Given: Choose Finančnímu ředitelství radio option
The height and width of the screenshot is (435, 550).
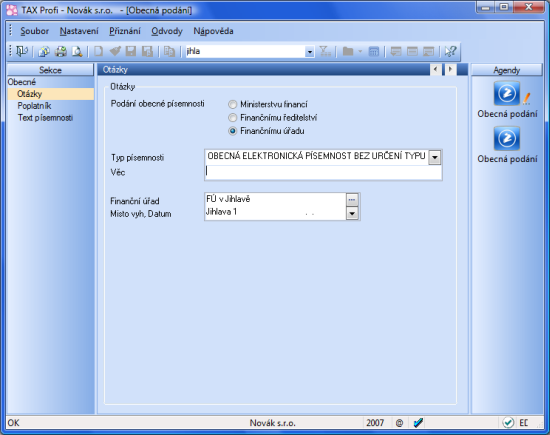Looking at the screenshot, I should coord(233,118).
